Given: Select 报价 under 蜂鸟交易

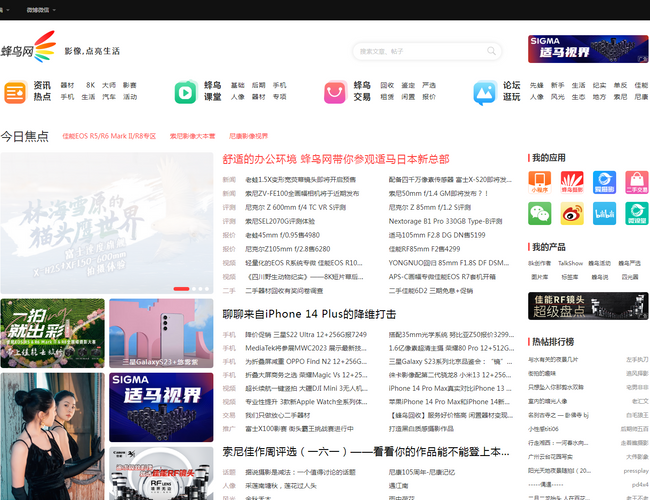Looking at the screenshot, I should [x=429, y=97].
